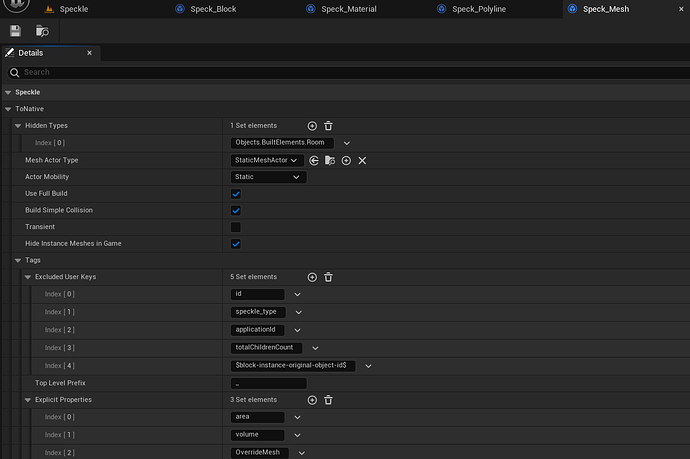Edit the Objects.BuiltElements.Room text field
The width and height of the screenshot is (690, 459).
(282, 143)
